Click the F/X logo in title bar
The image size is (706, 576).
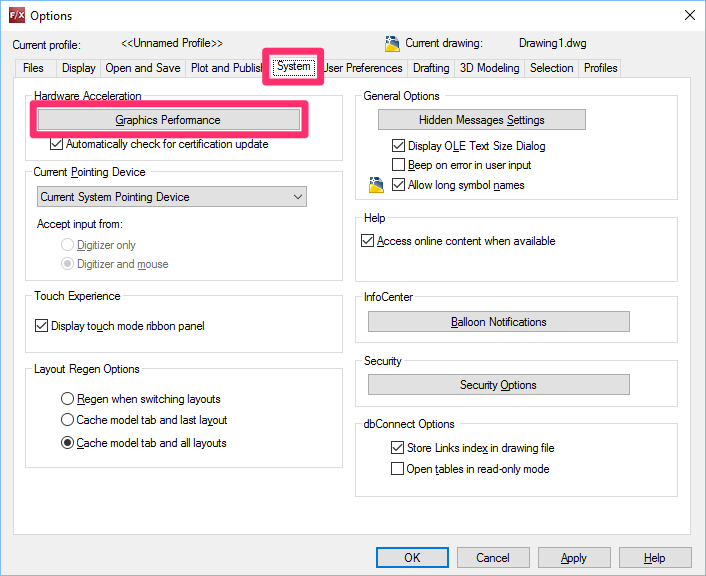(x=17, y=15)
